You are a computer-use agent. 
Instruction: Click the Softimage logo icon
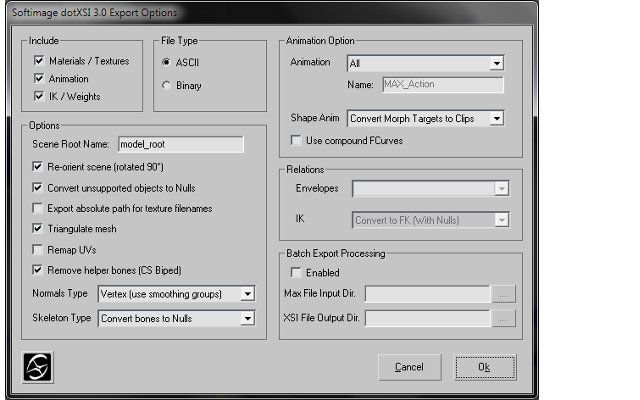(x=38, y=367)
